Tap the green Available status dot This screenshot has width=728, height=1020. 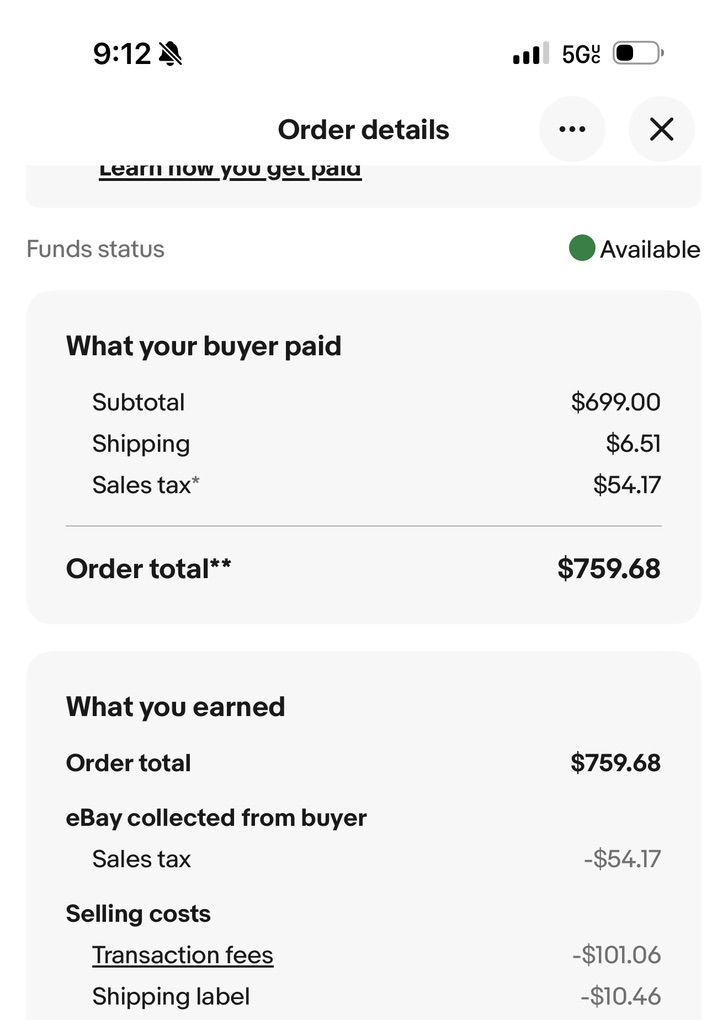(x=582, y=248)
